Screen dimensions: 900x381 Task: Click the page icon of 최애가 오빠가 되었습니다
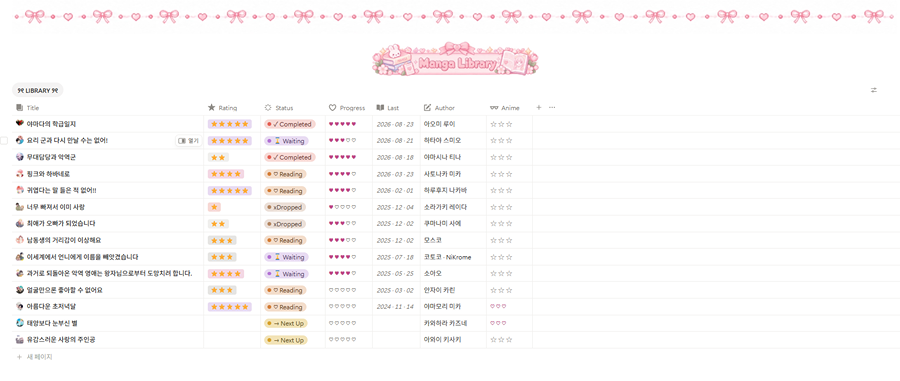pyautogui.click(x=20, y=224)
